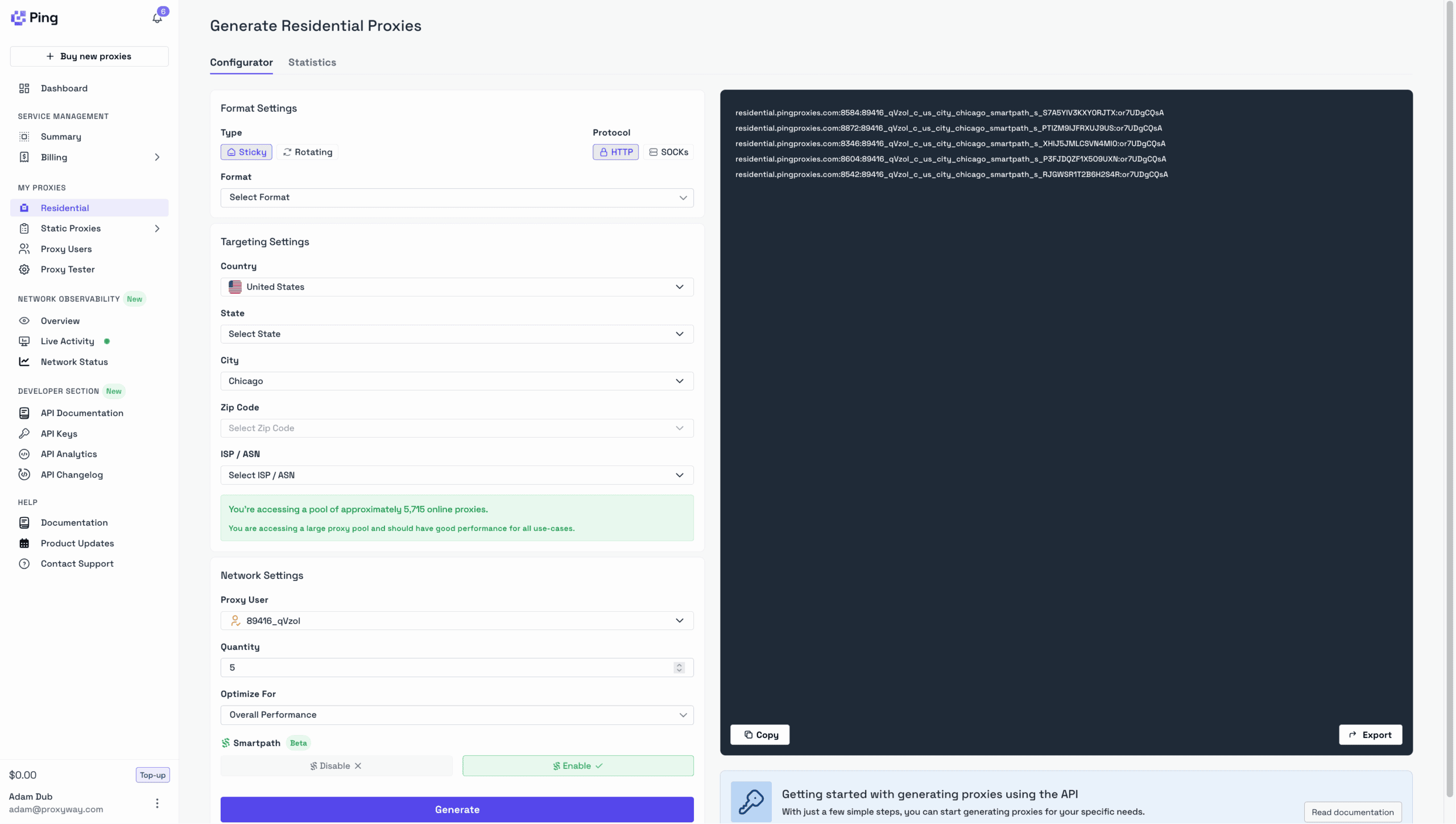Viewport: 1456px width, 824px height.
Task: Switch protocol to SOCKs
Action: click(668, 152)
